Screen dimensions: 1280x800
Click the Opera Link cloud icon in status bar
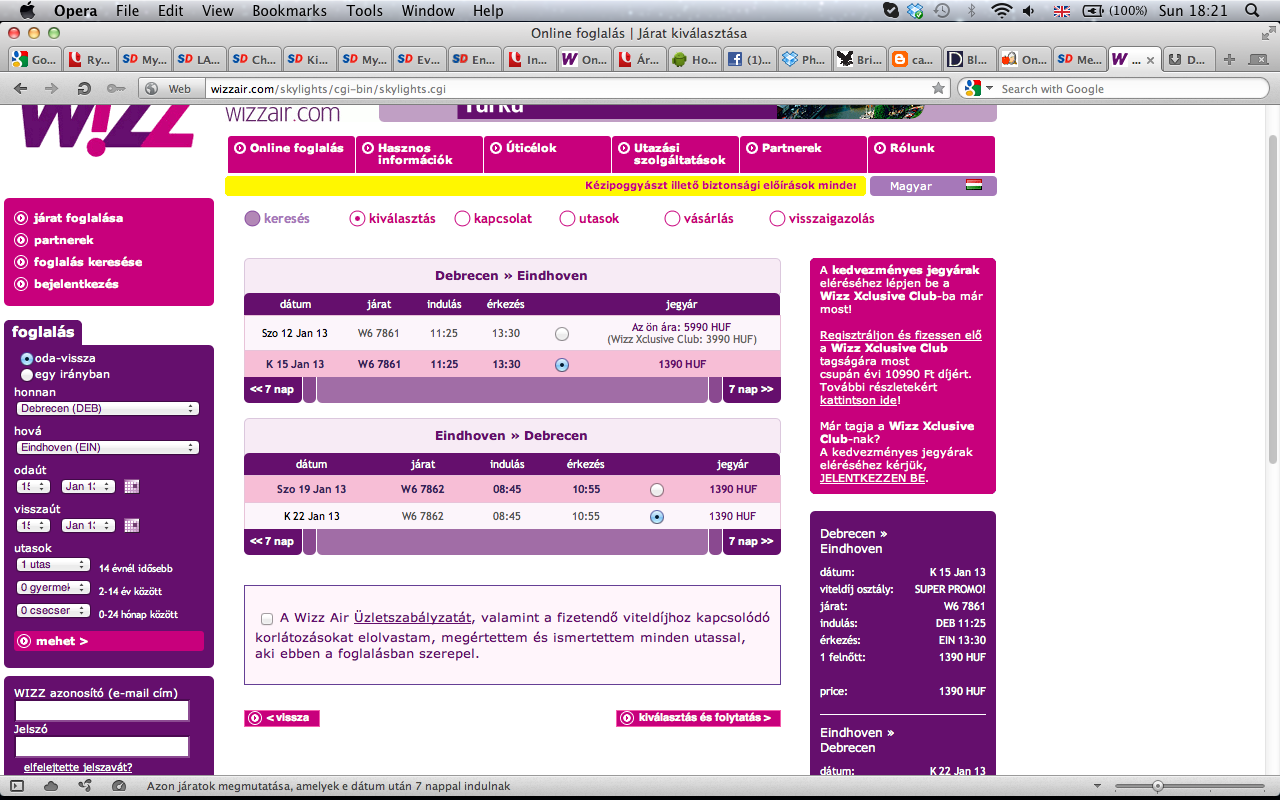tap(51, 786)
